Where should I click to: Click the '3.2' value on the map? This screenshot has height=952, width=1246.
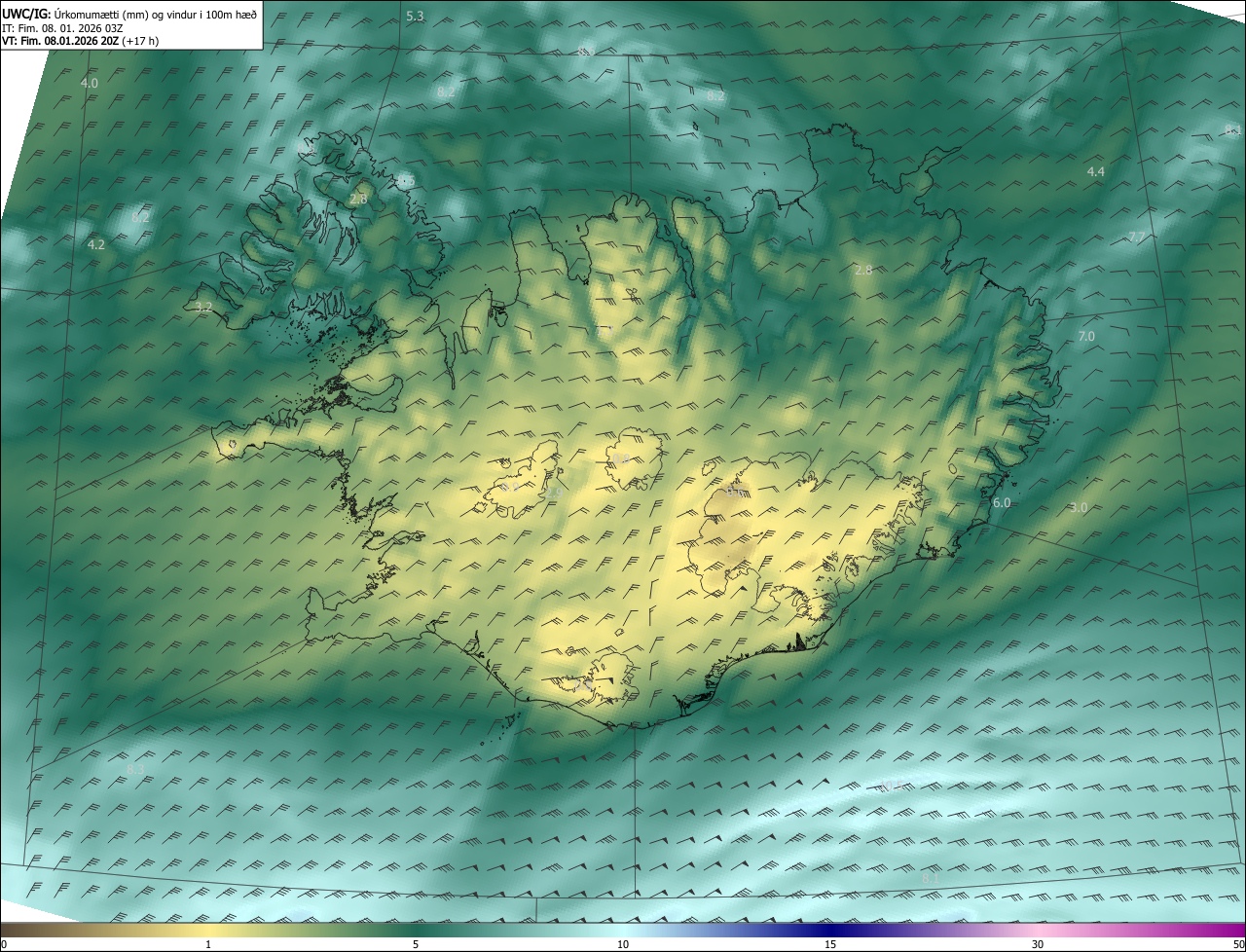coord(203,307)
